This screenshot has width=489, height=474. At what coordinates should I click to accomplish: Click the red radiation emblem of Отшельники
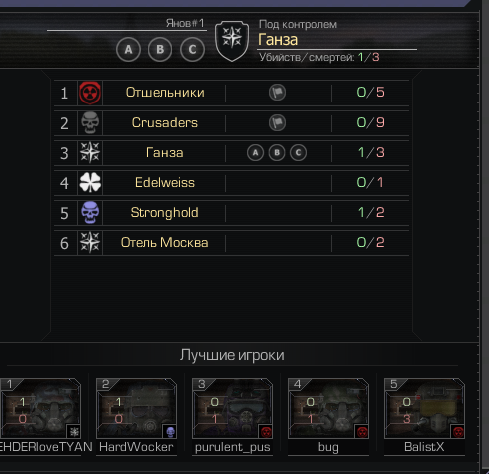pos(90,93)
